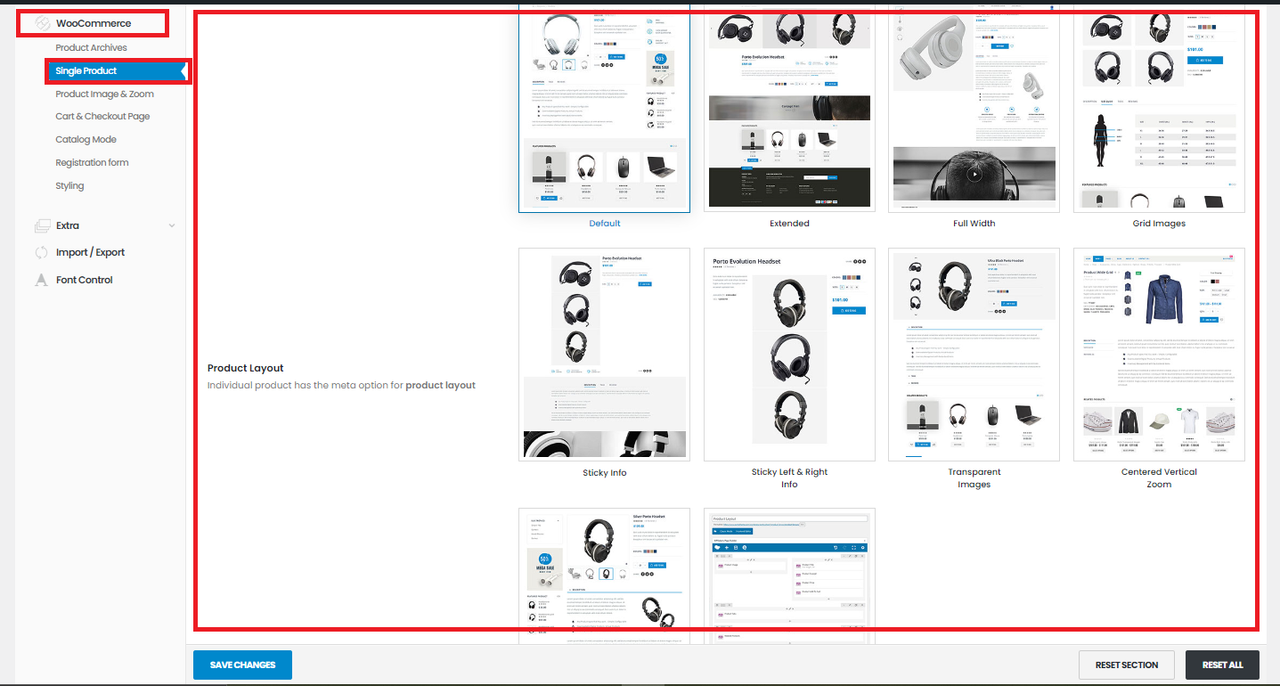Viewport: 1280px width, 686px height.
Task: Pick the Sticky Left & Right Info thumbnail
Action: tap(789, 354)
